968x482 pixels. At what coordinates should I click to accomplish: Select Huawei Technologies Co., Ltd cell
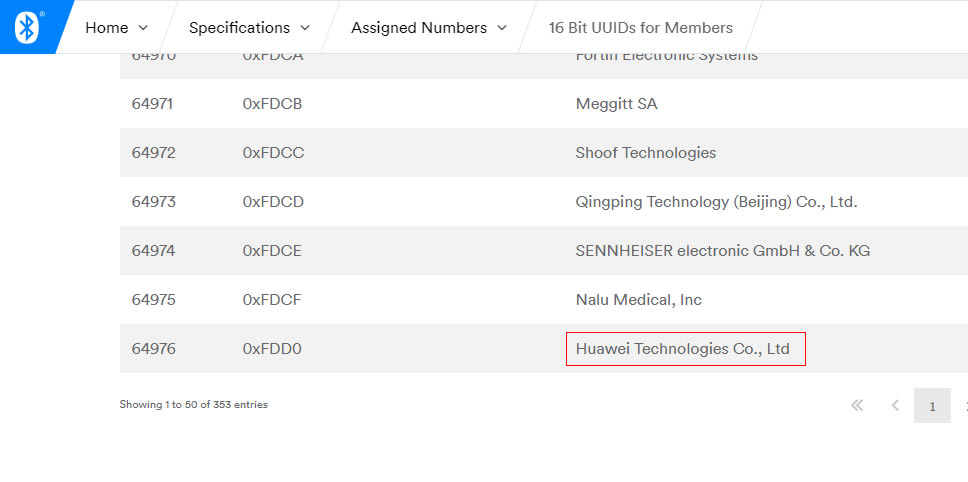pyautogui.click(x=683, y=349)
